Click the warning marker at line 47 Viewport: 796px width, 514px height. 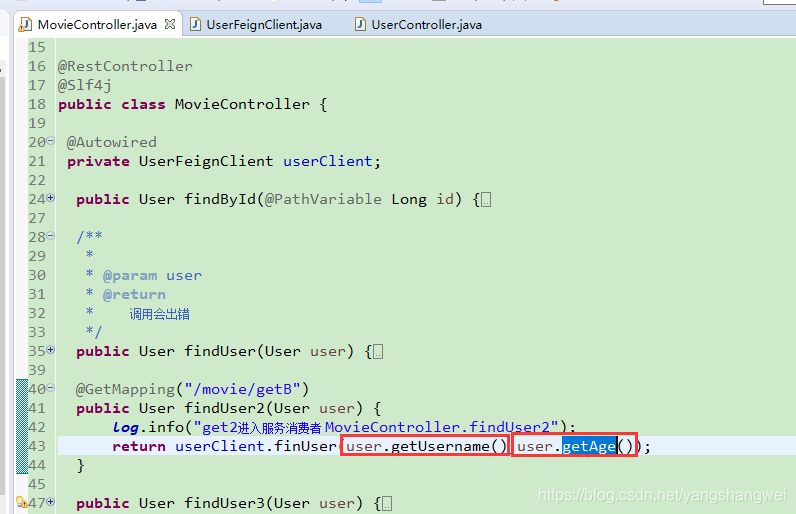tap(19, 502)
